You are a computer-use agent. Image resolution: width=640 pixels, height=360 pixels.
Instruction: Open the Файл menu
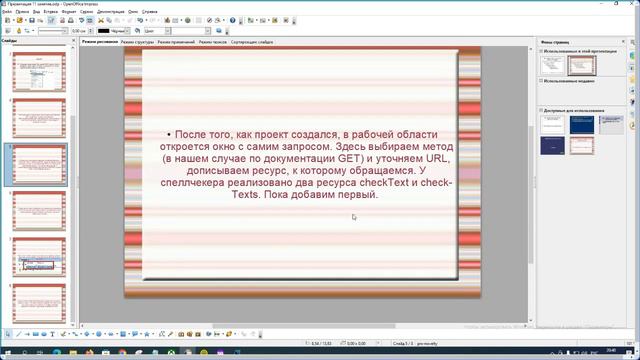click(x=7, y=12)
